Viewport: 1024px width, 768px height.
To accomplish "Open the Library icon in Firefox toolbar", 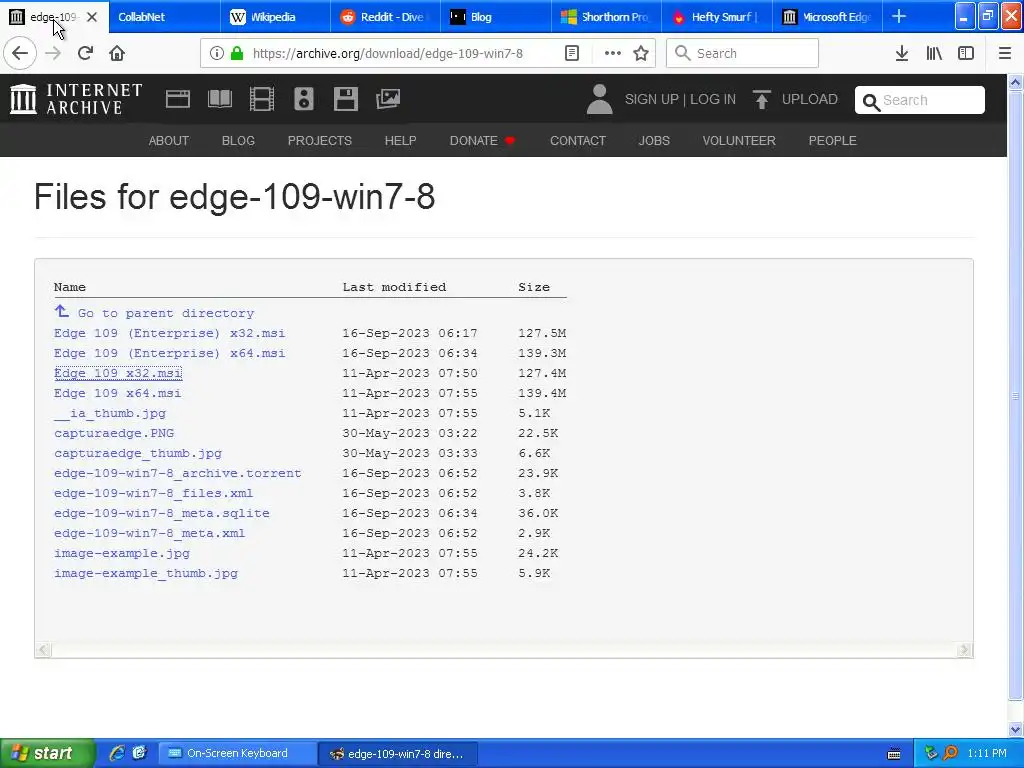I will click(x=934, y=54).
